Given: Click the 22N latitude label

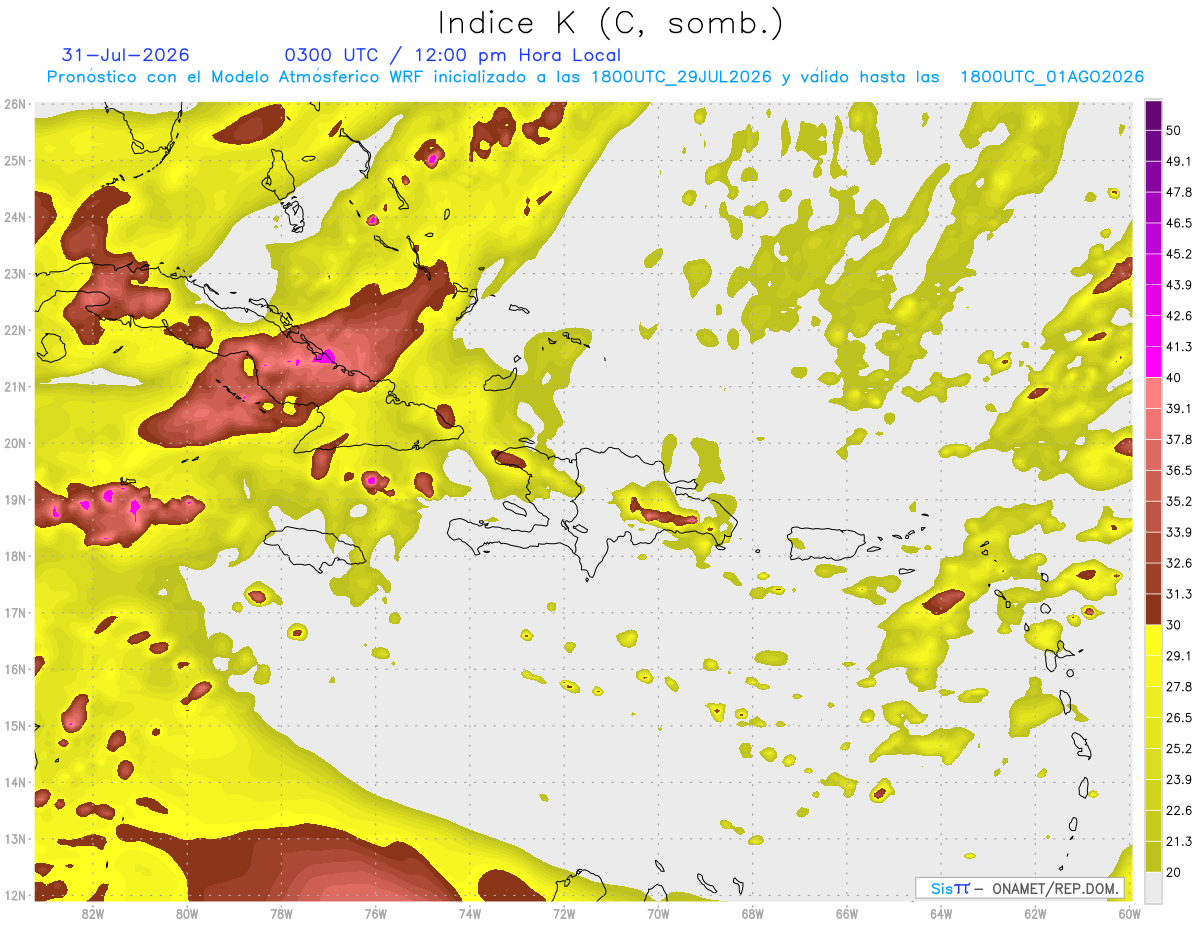Looking at the screenshot, I should click(x=15, y=330).
